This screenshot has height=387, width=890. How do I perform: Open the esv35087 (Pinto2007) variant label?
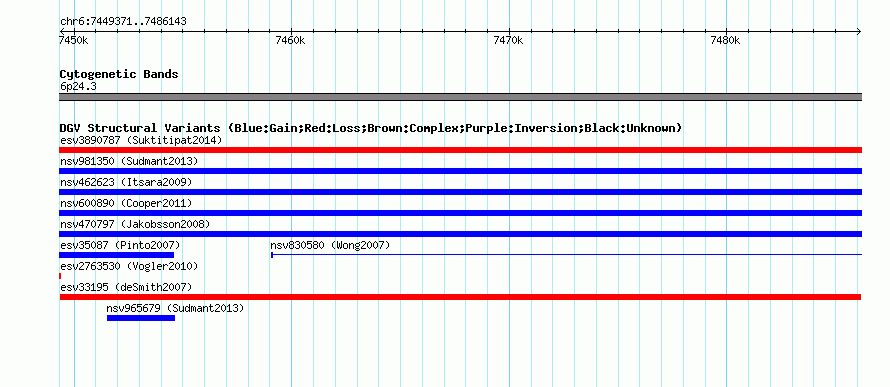(120, 245)
